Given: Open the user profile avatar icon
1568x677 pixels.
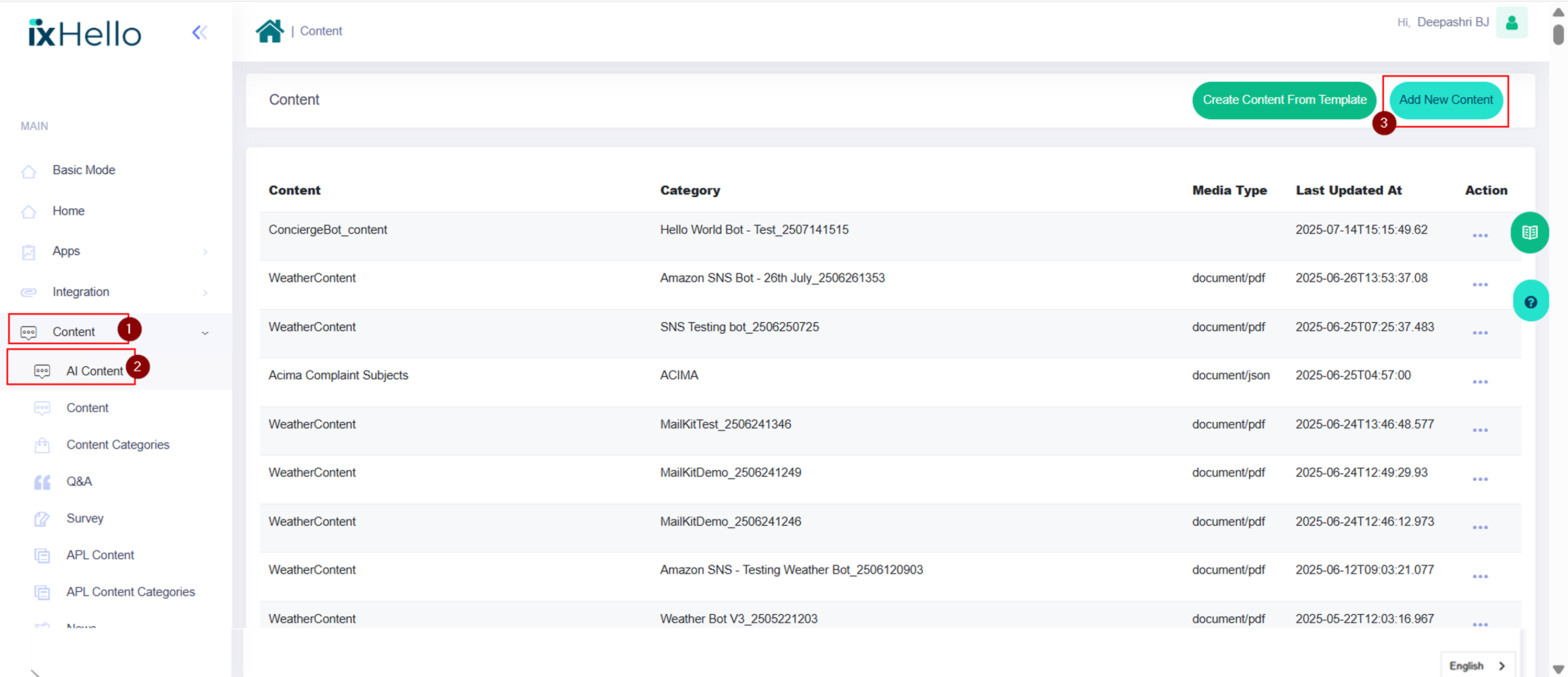Looking at the screenshot, I should pos(1511,23).
